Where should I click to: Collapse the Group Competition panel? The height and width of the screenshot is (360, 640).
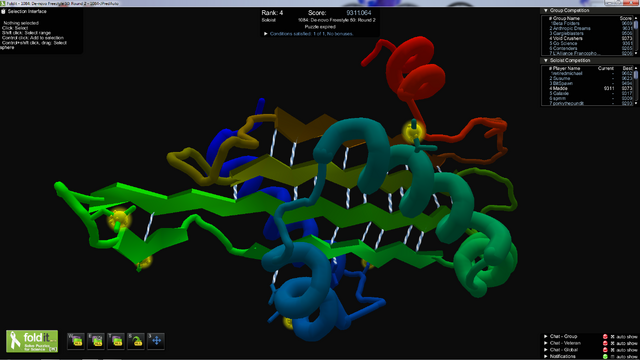tap(546, 11)
